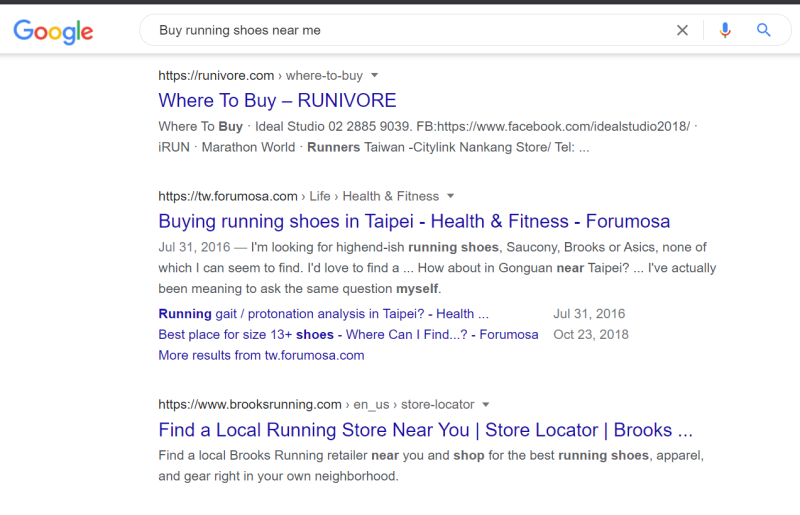Open 'Find a Local Running Store Near You' Brooks result
This screenshot has width=800, height=515.
coord(426,430)
